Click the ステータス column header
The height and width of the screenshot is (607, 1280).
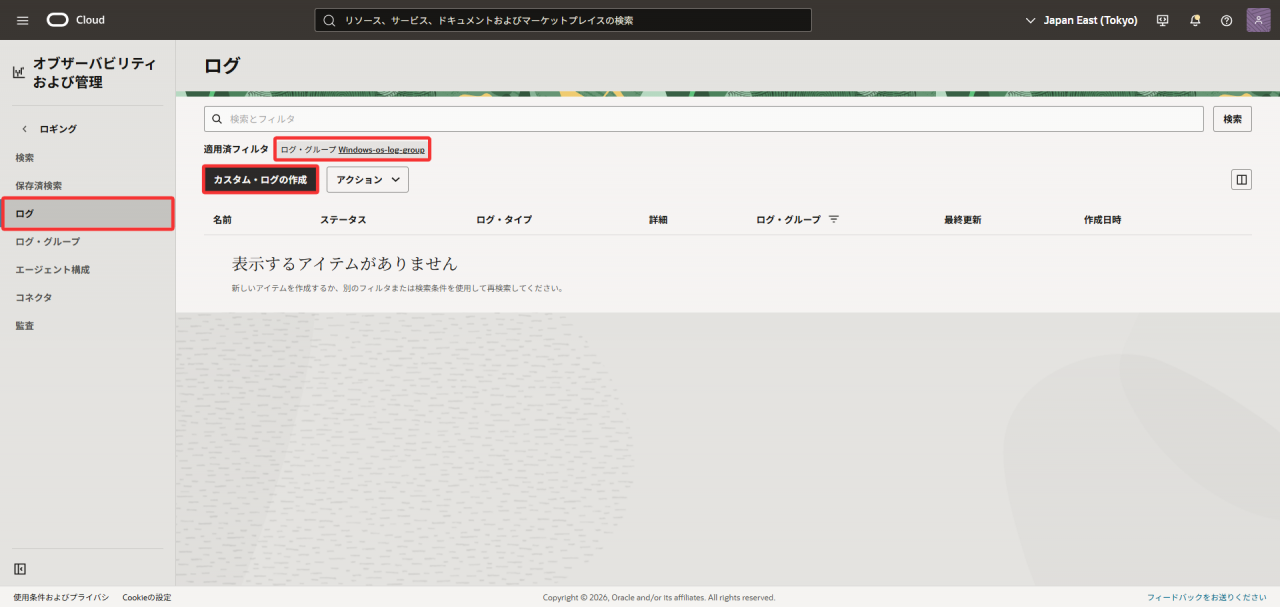(x=343, y=219)
